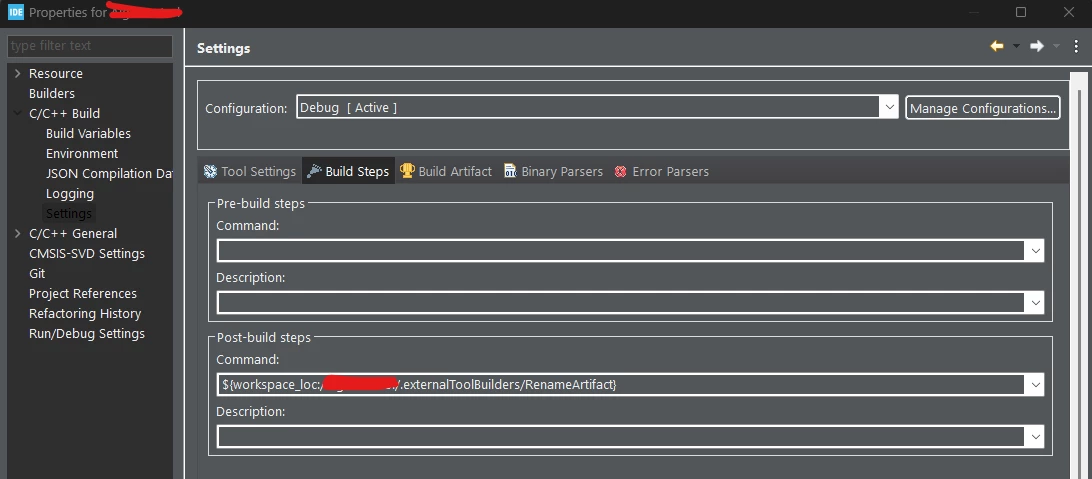
Task: Maximize the Properties window
Action: pyautogui.click(x=1021, y=12)
